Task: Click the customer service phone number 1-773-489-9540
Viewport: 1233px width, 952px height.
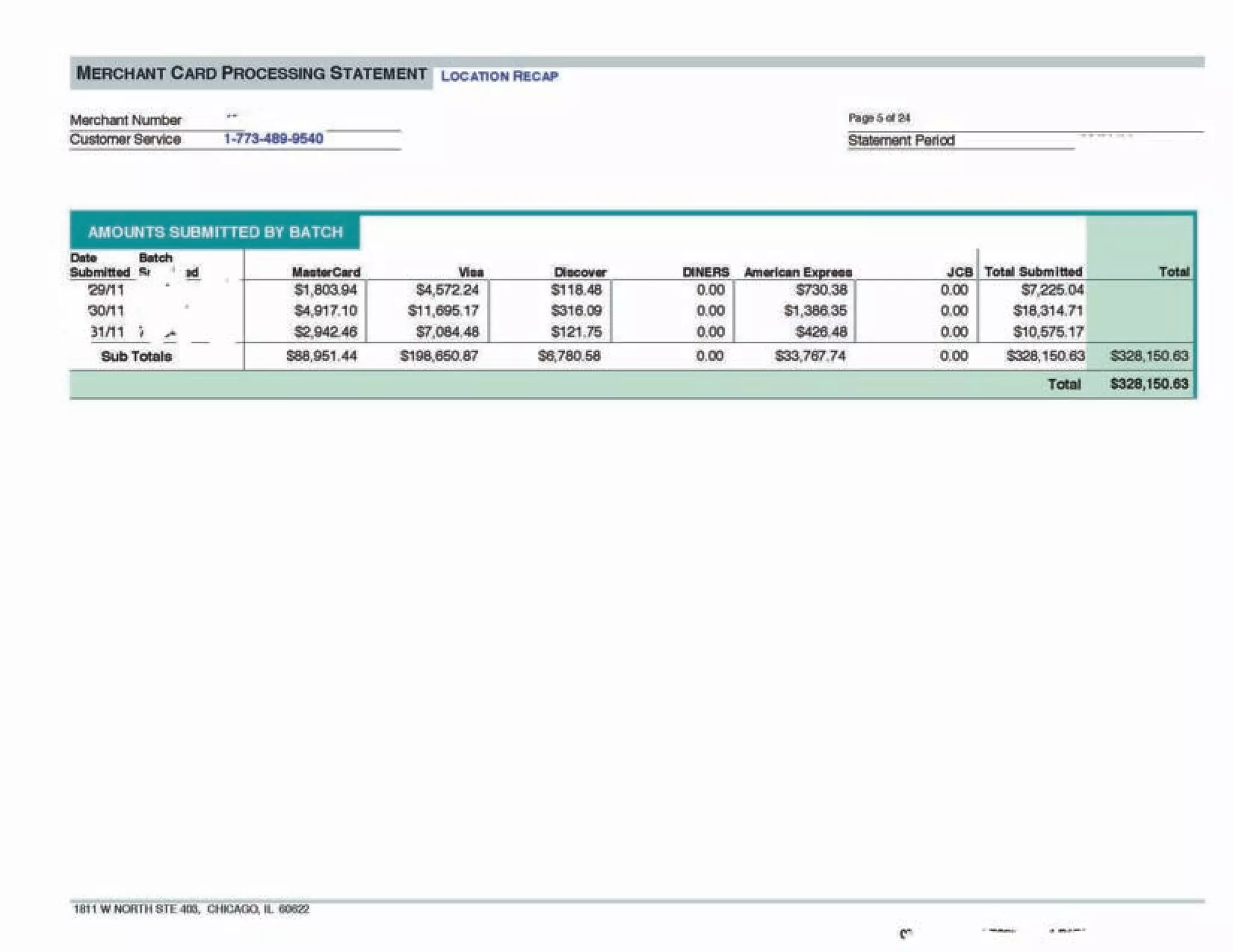Action: pos(273,139)
